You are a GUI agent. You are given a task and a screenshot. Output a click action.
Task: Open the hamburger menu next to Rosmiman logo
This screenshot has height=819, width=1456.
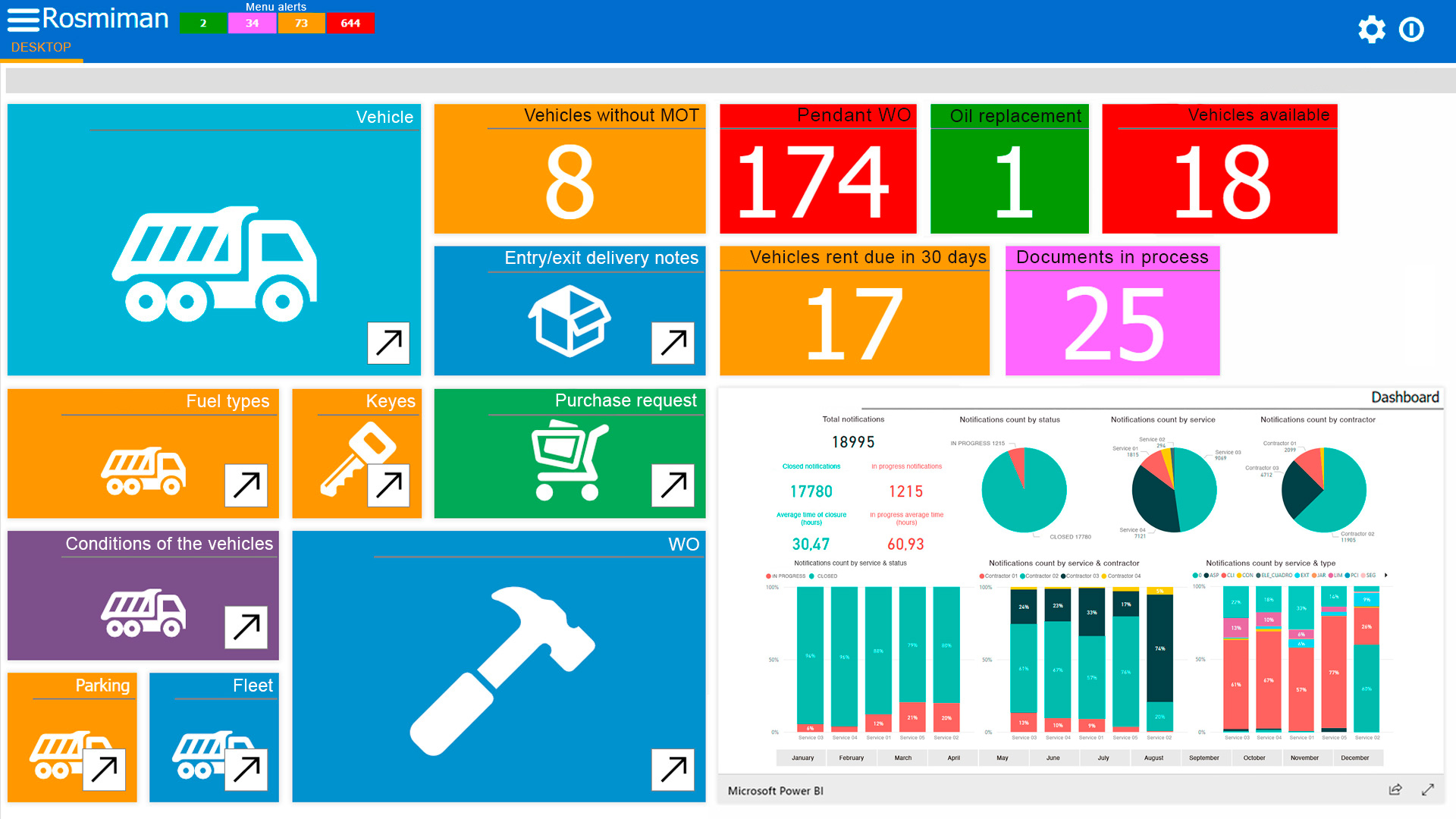(x=25, y=20)
